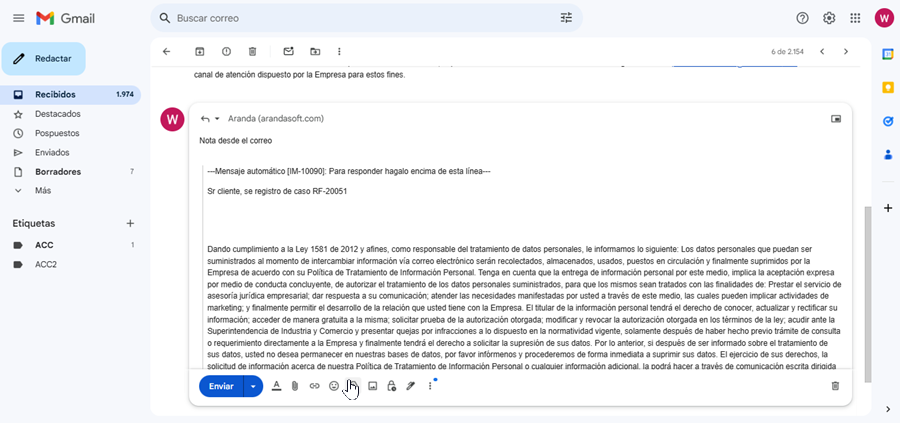The image size is (900, 423).
Task: Click the Redactar compose button
Action: click(x=44, y=58)
